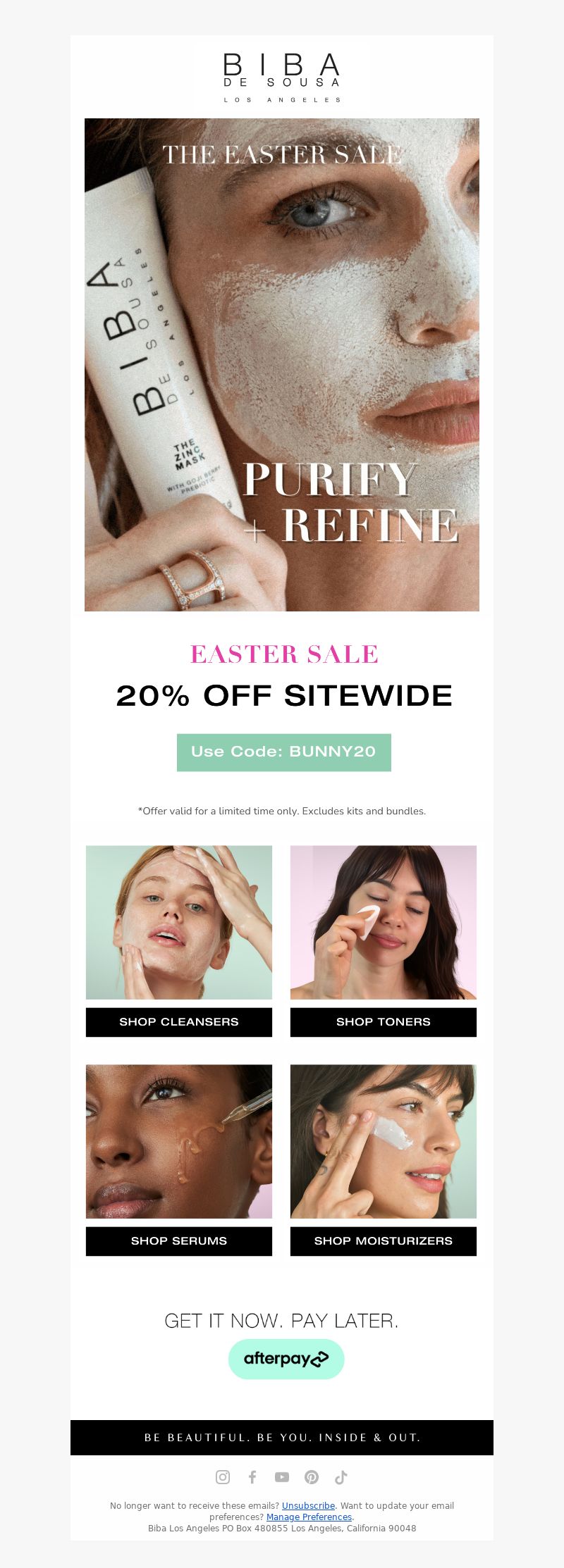Open the Facebook social icon
Screen dimensions: 564x1568
[x=252, y=1477]
